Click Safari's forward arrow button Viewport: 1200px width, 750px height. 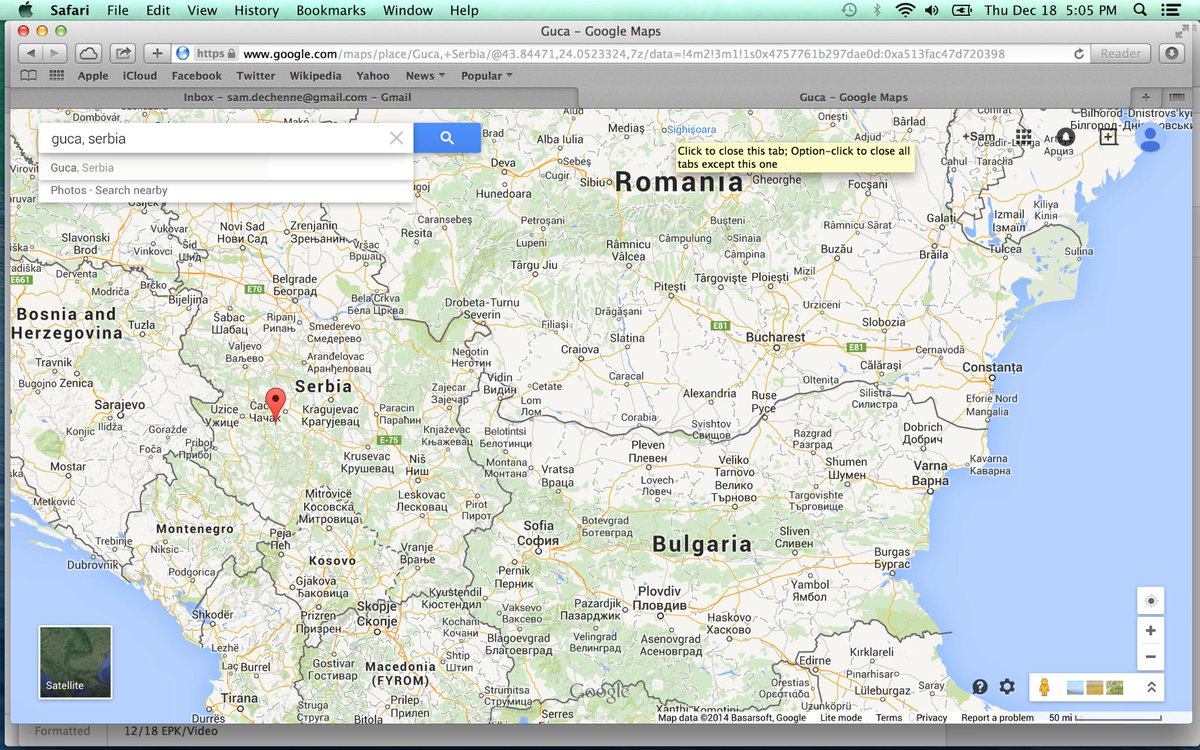click(x=55, y=53)
